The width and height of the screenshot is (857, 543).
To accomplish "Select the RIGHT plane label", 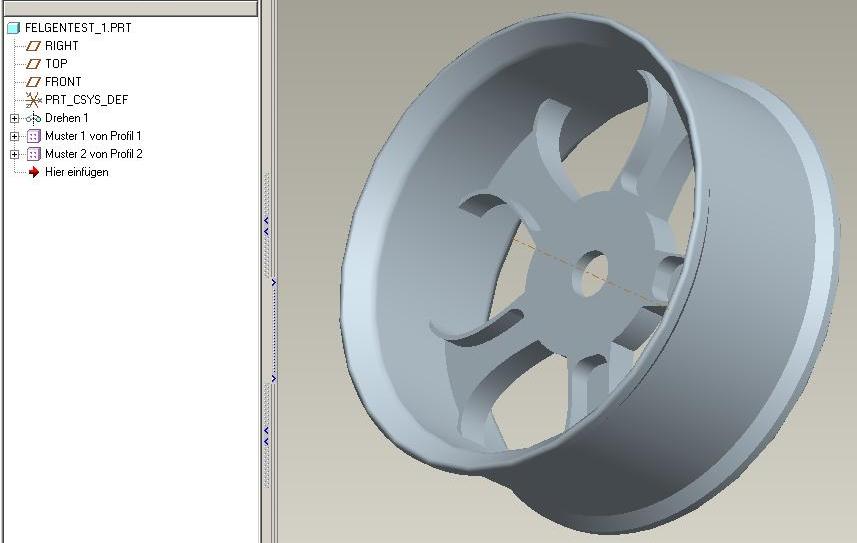I will pyautogui.click(x=62, y=46).
